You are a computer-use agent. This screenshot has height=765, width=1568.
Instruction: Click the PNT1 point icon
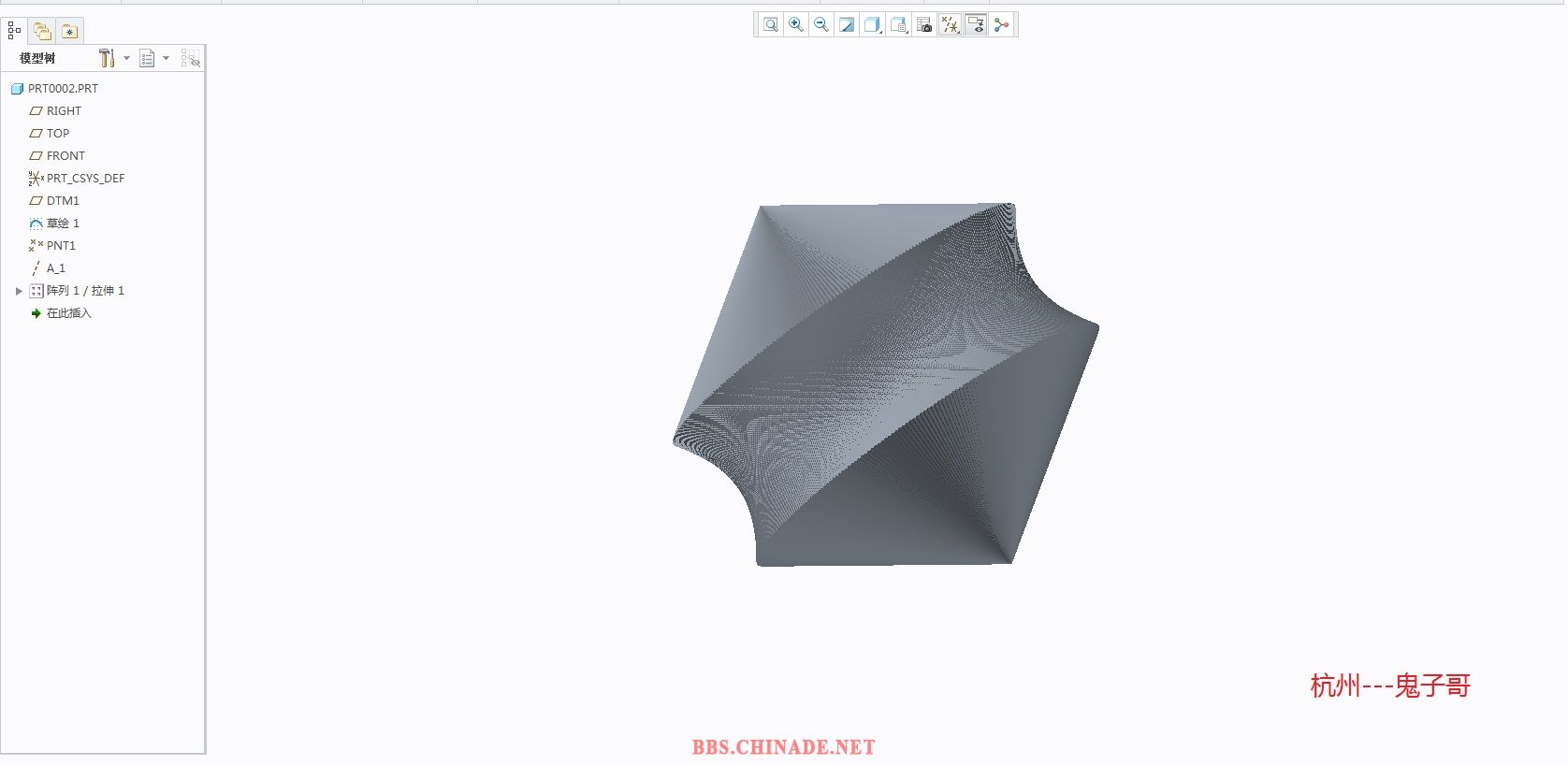36,245
